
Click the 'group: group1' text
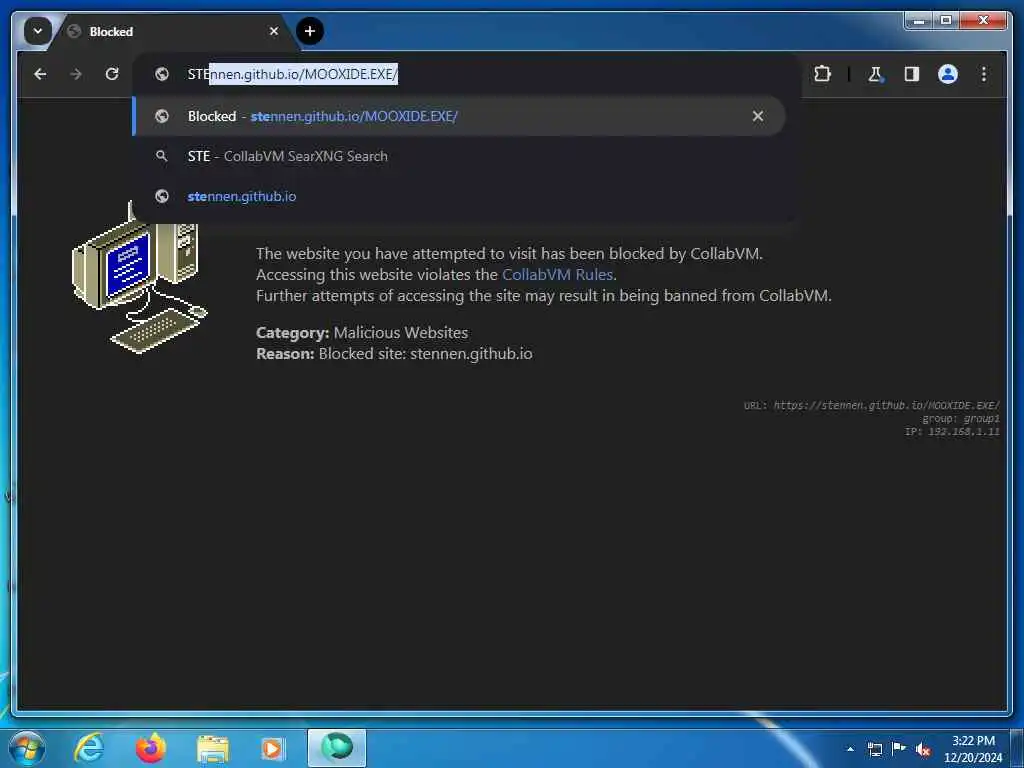point(961,419)
